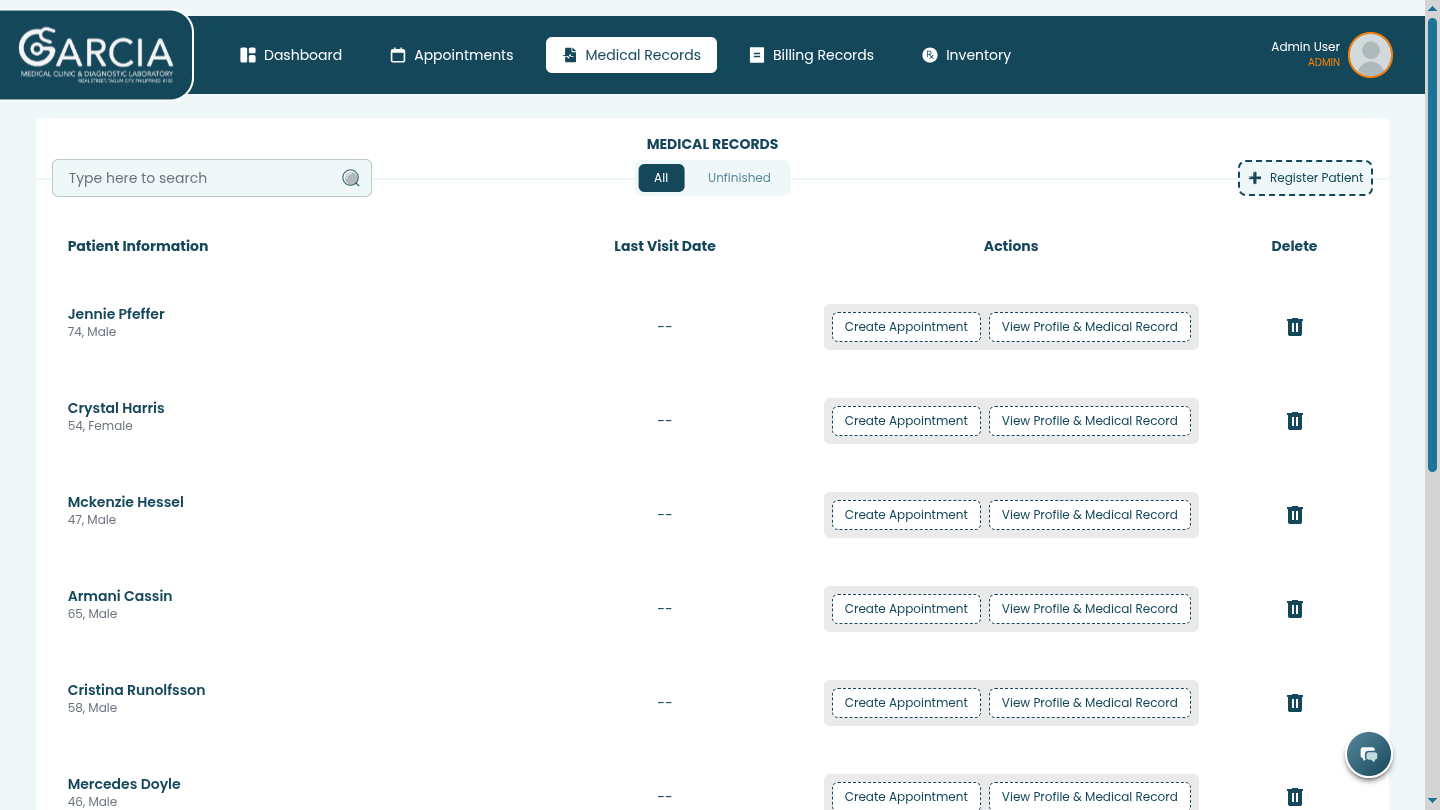Open the Dashboard page
Screen dimensions: 1440x810
click(291, 55)
